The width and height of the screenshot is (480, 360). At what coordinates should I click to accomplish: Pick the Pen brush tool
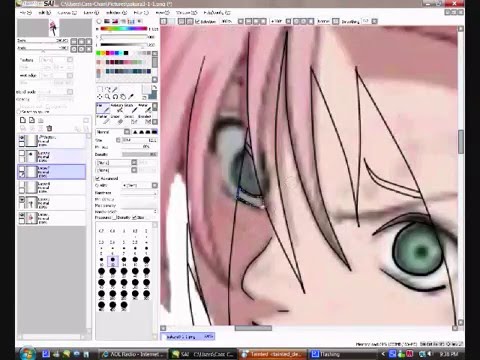[103, 108]
